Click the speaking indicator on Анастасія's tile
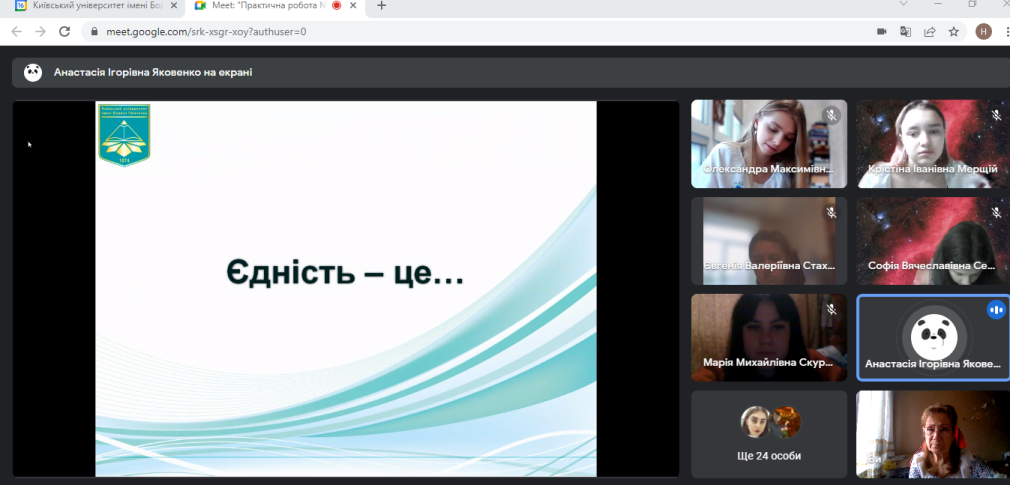 pyautogui.click(x=995, y=310)
